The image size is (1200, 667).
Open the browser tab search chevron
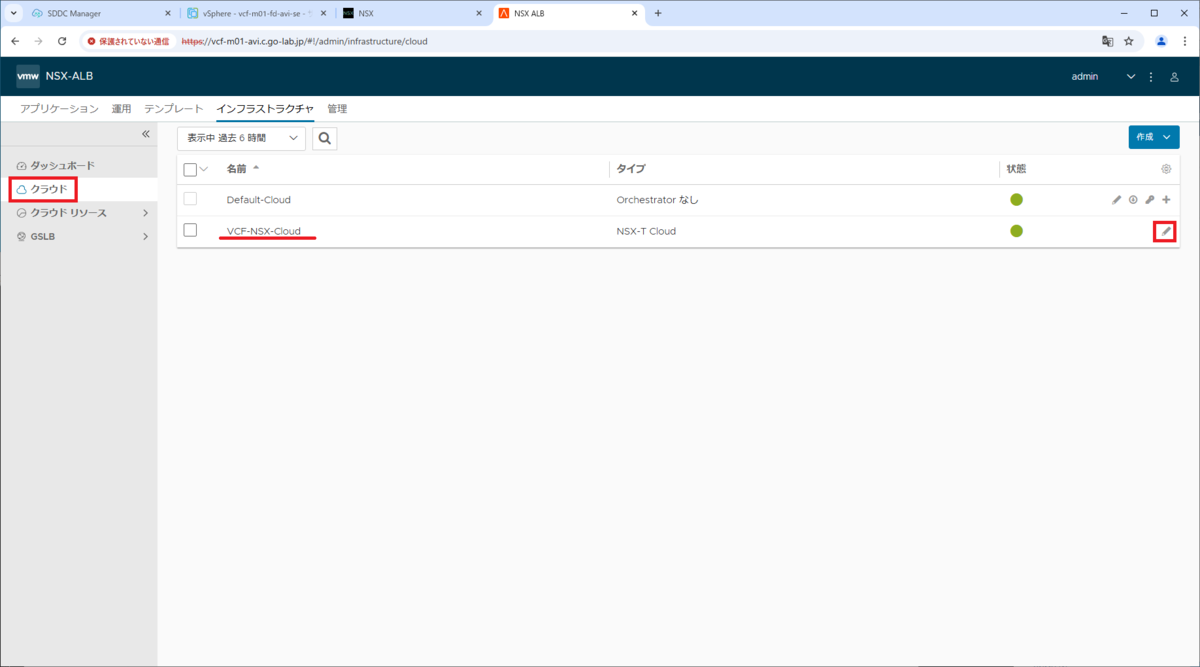(x=14, y=13)
